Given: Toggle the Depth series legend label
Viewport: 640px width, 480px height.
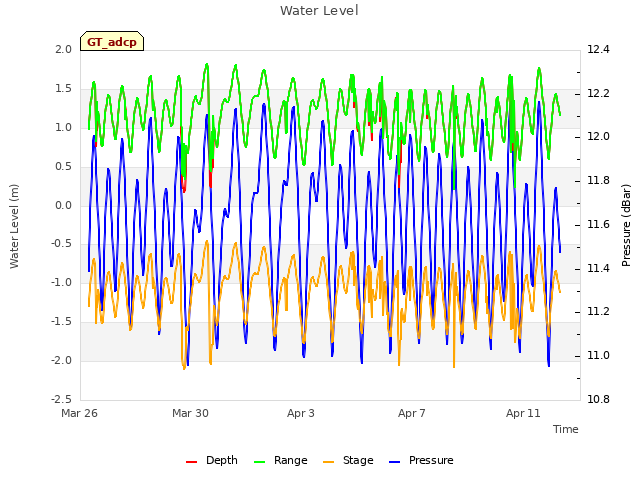Looking at the screenshot, I should pyautogui.click(x=222, y=460).
